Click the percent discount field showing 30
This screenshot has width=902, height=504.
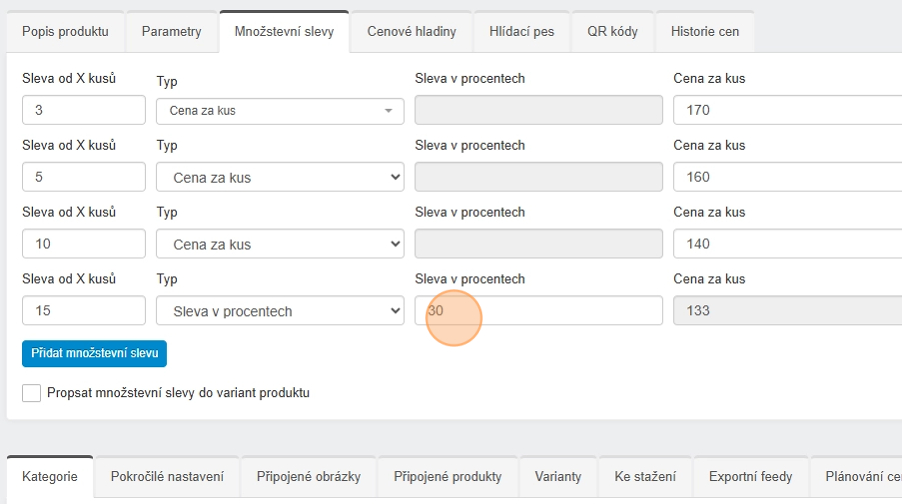click(x=538, y=312)
